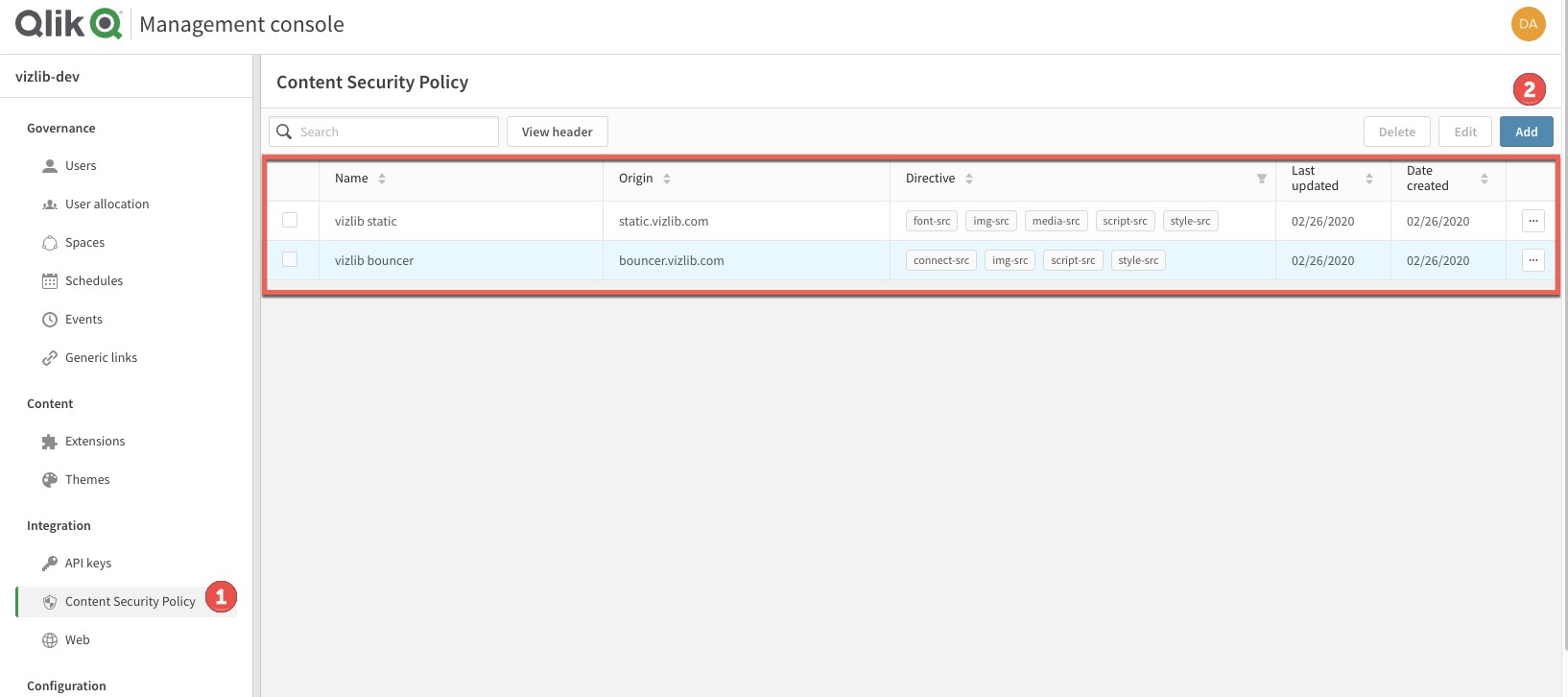Click script-src tag in vizlib bouncer row
The width and height of the screenshot is (1568, 697).
tap(1073, 260)
